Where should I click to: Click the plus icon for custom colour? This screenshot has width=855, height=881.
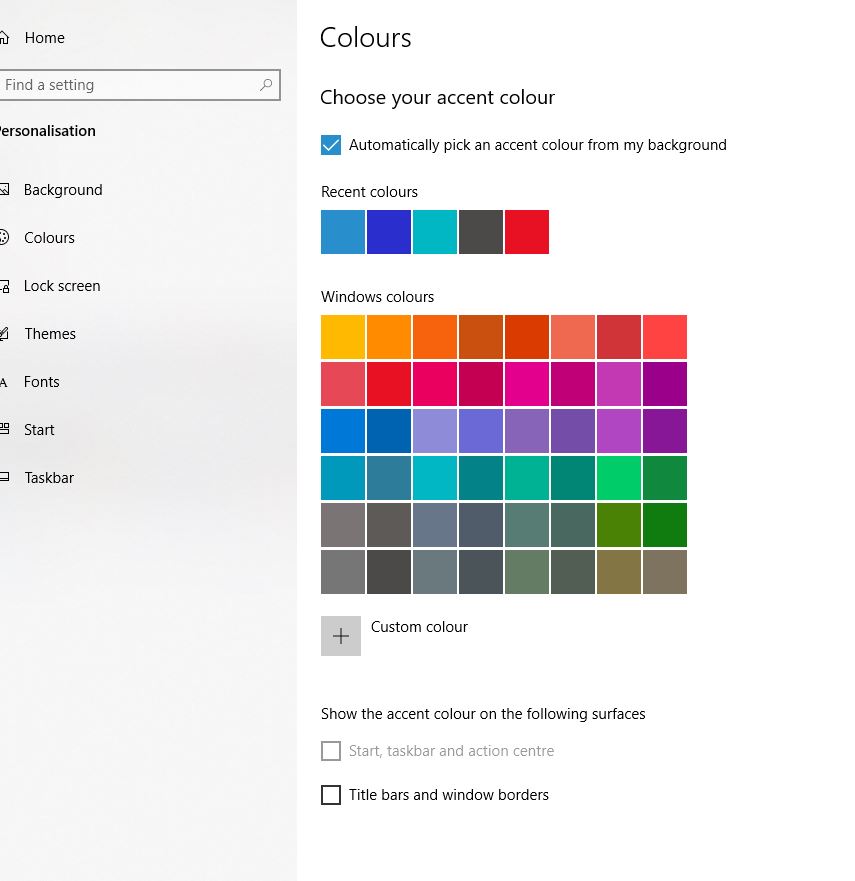(341, 636)
